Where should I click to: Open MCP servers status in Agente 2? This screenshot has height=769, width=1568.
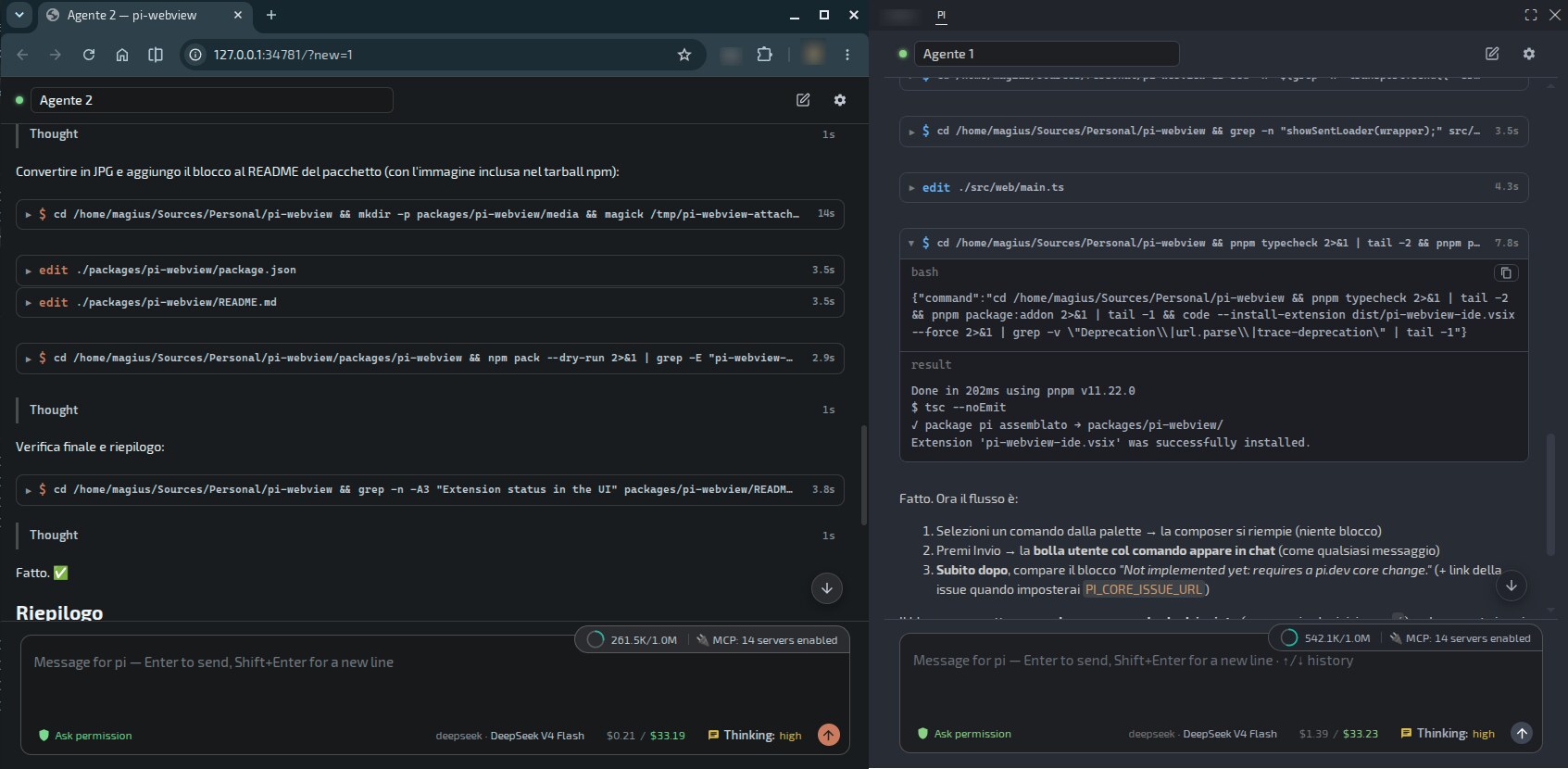[767, 639]
